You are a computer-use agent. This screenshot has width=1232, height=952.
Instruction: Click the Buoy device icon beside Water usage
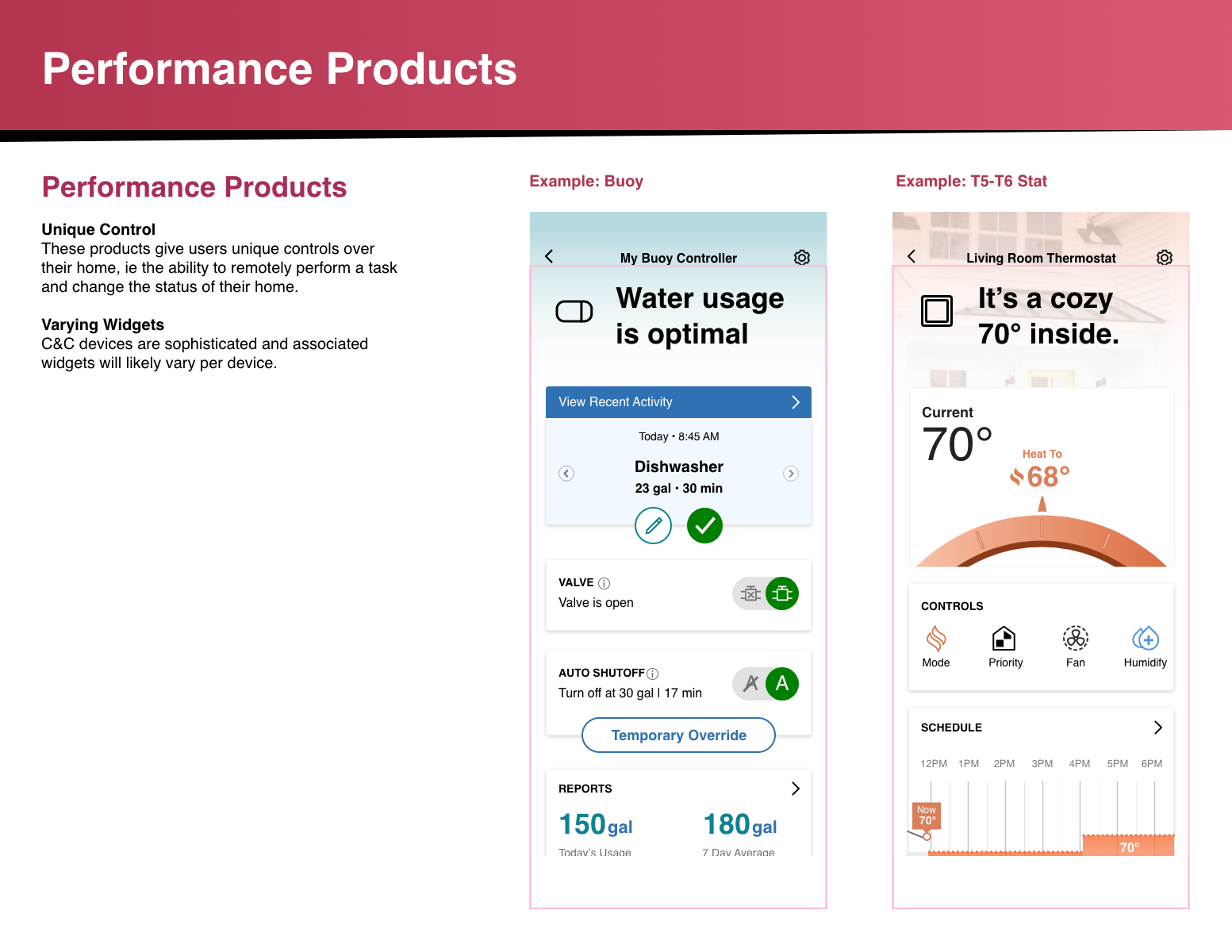pyautogui.click(x=574, y=312)
